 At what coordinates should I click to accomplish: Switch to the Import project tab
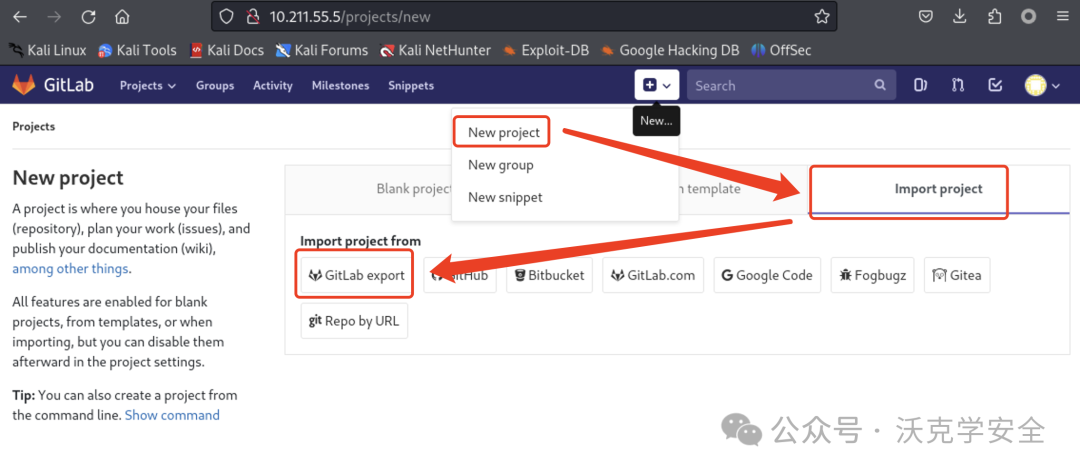pyautogui.click(x=938, y=189)
